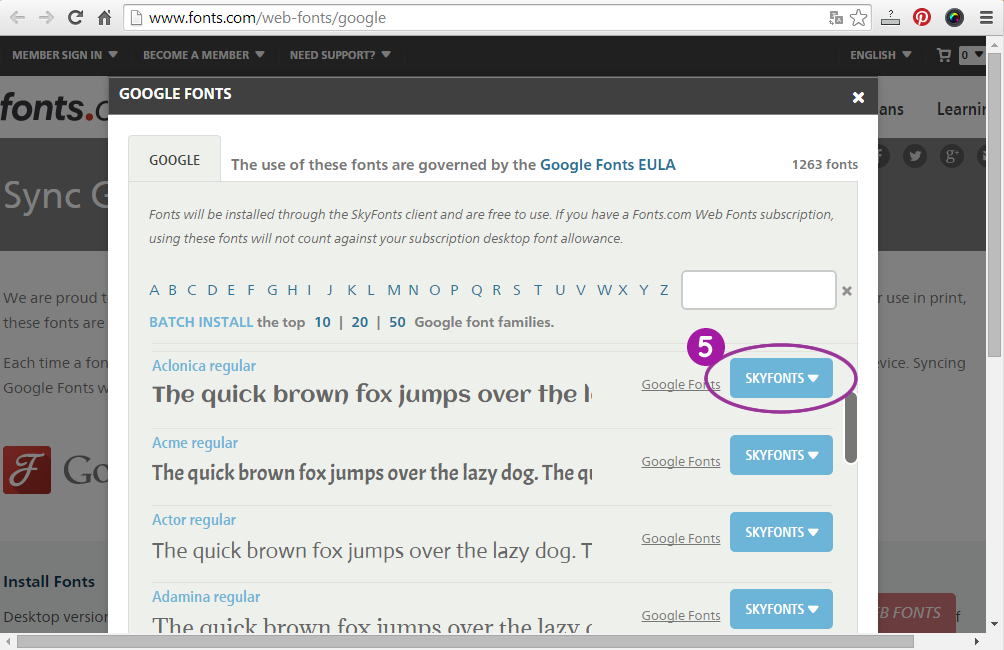
Task: Filter fonts by letter M
Action: (394, 290)
